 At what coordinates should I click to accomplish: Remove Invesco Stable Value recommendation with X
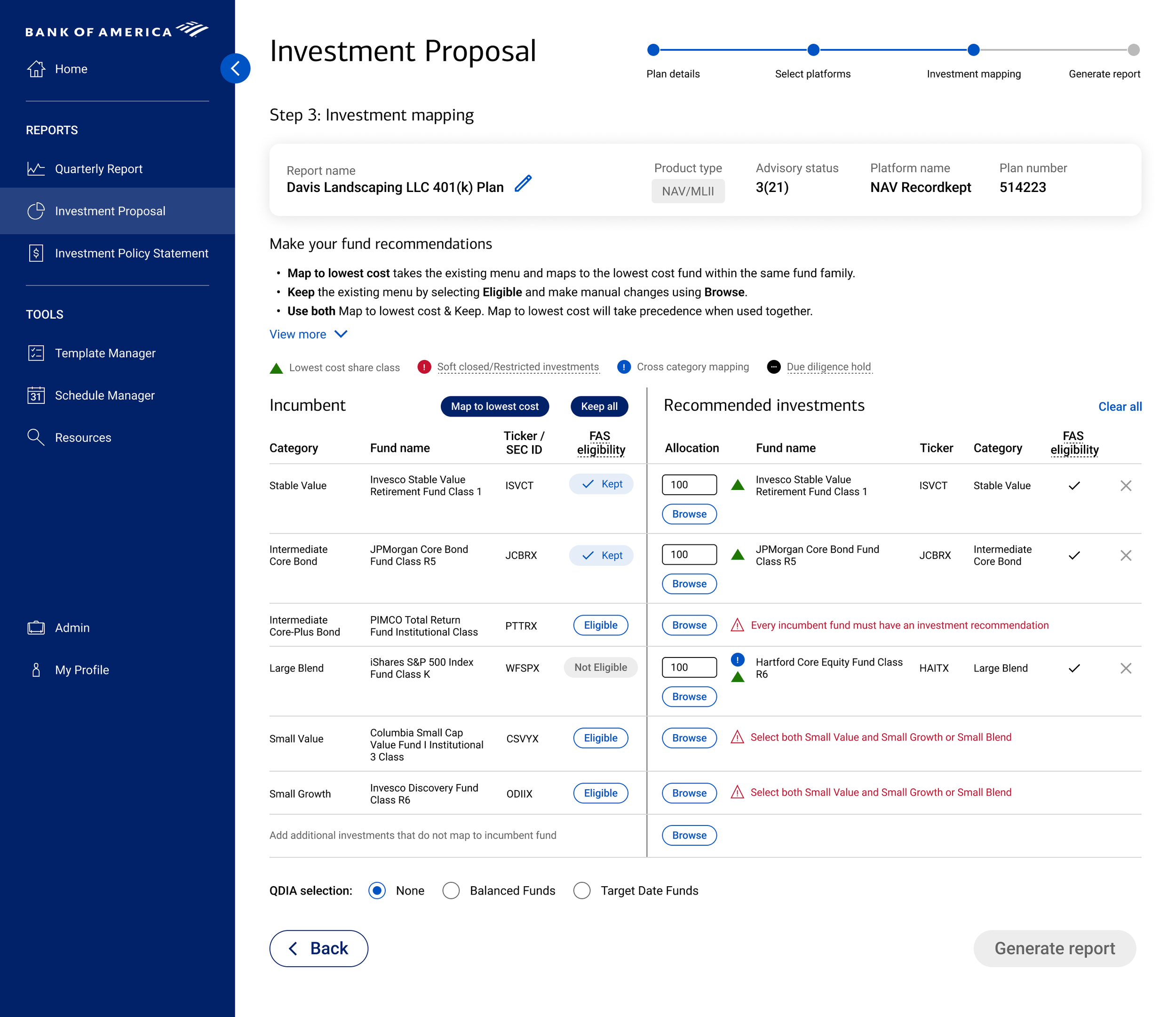click(1126, 486)
